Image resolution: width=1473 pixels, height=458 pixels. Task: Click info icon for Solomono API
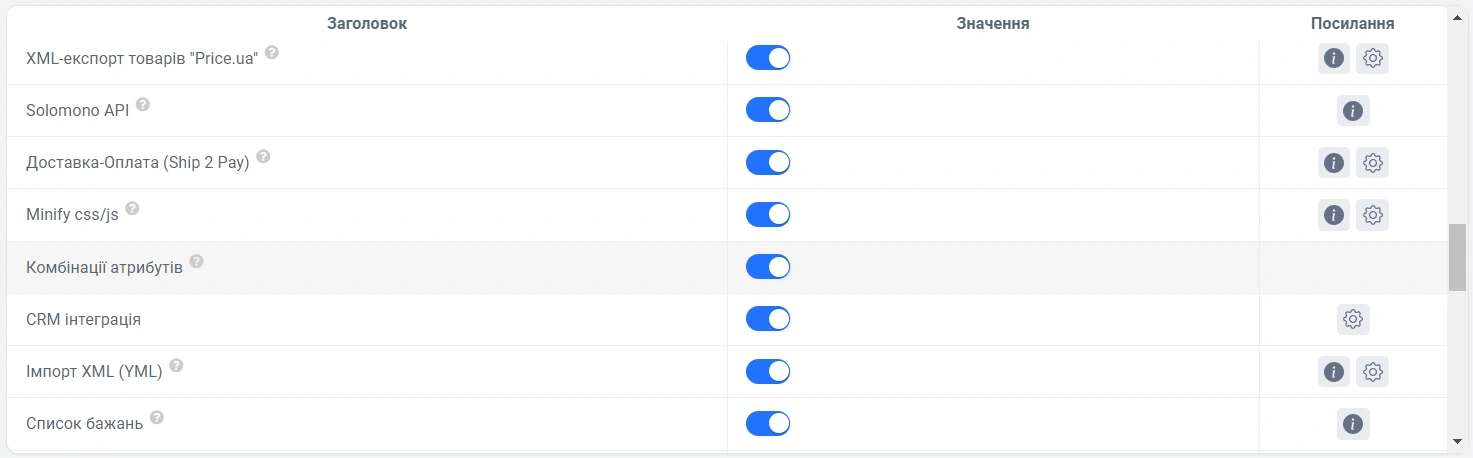click(1353, 110)
